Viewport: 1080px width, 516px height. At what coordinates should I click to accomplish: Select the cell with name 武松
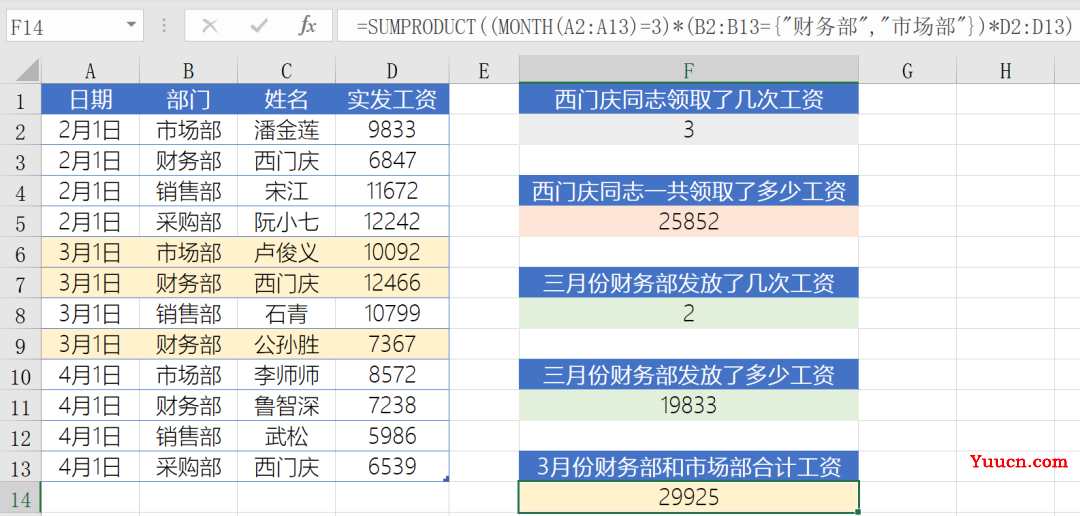tap(287, 436)
